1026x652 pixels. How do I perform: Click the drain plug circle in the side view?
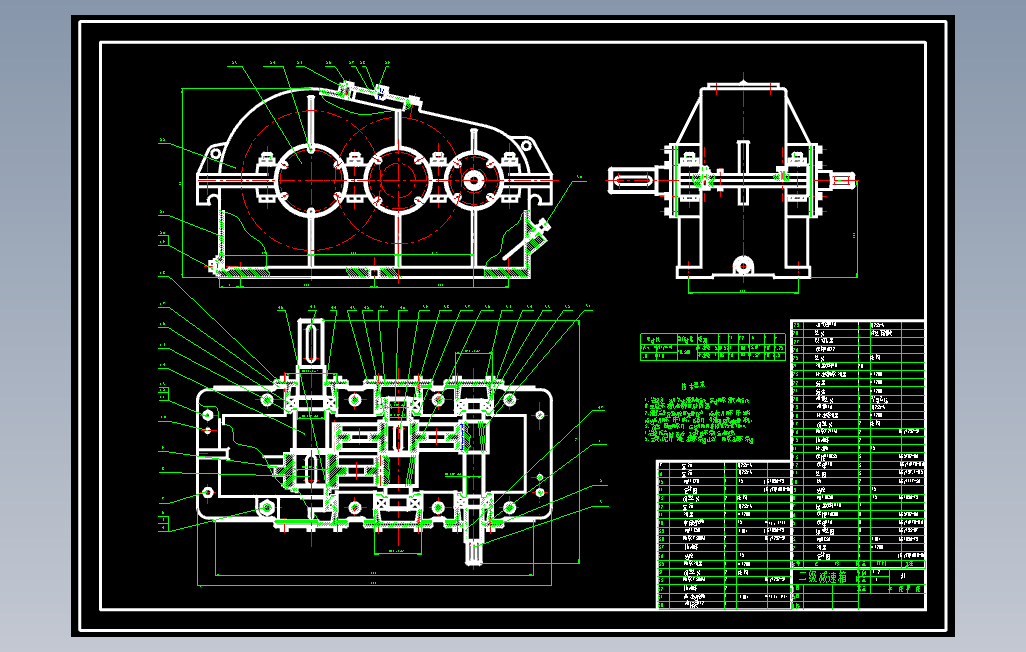point(743,266)
